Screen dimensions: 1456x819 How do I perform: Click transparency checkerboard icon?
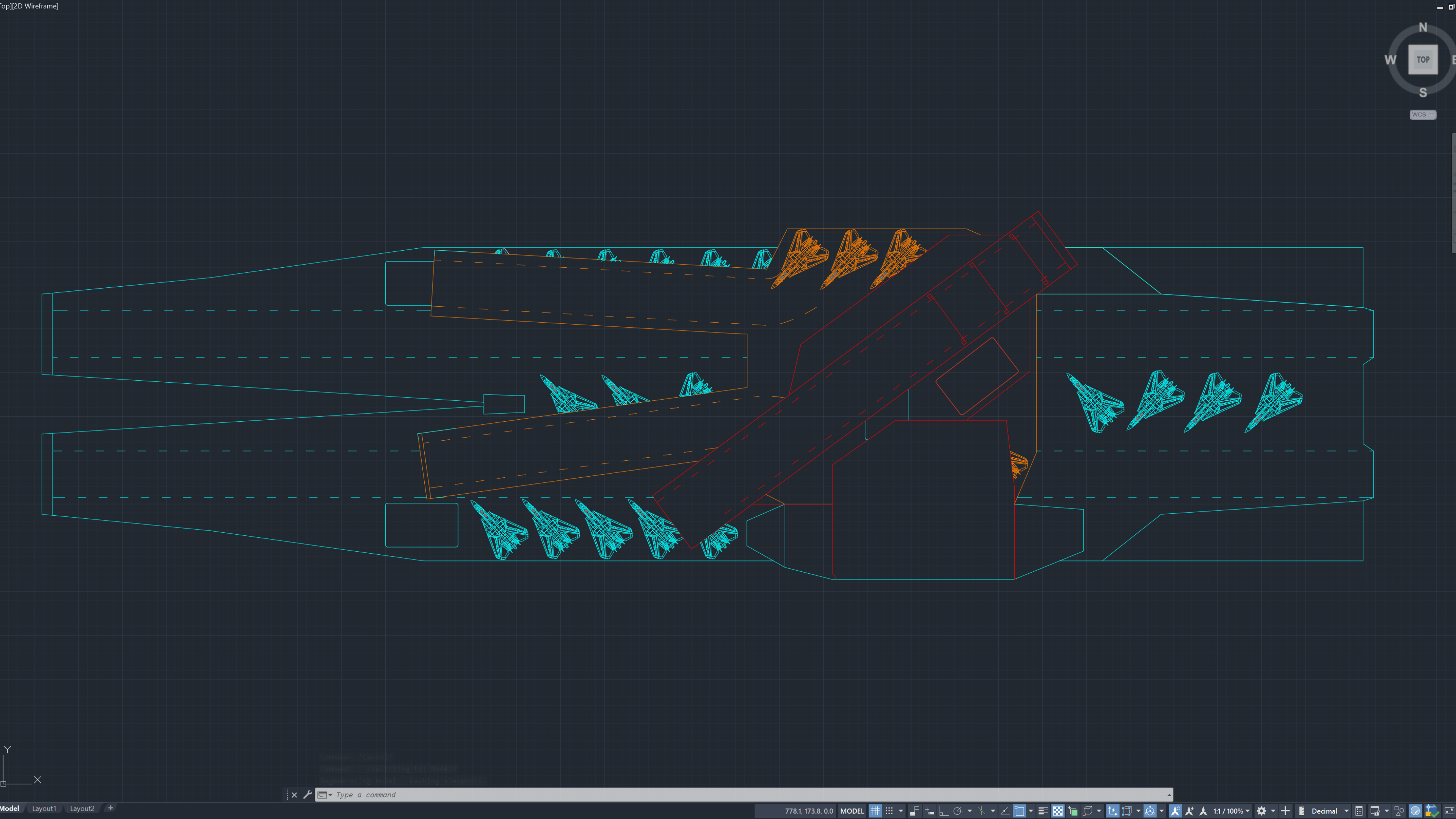[x=1057, y=811]
